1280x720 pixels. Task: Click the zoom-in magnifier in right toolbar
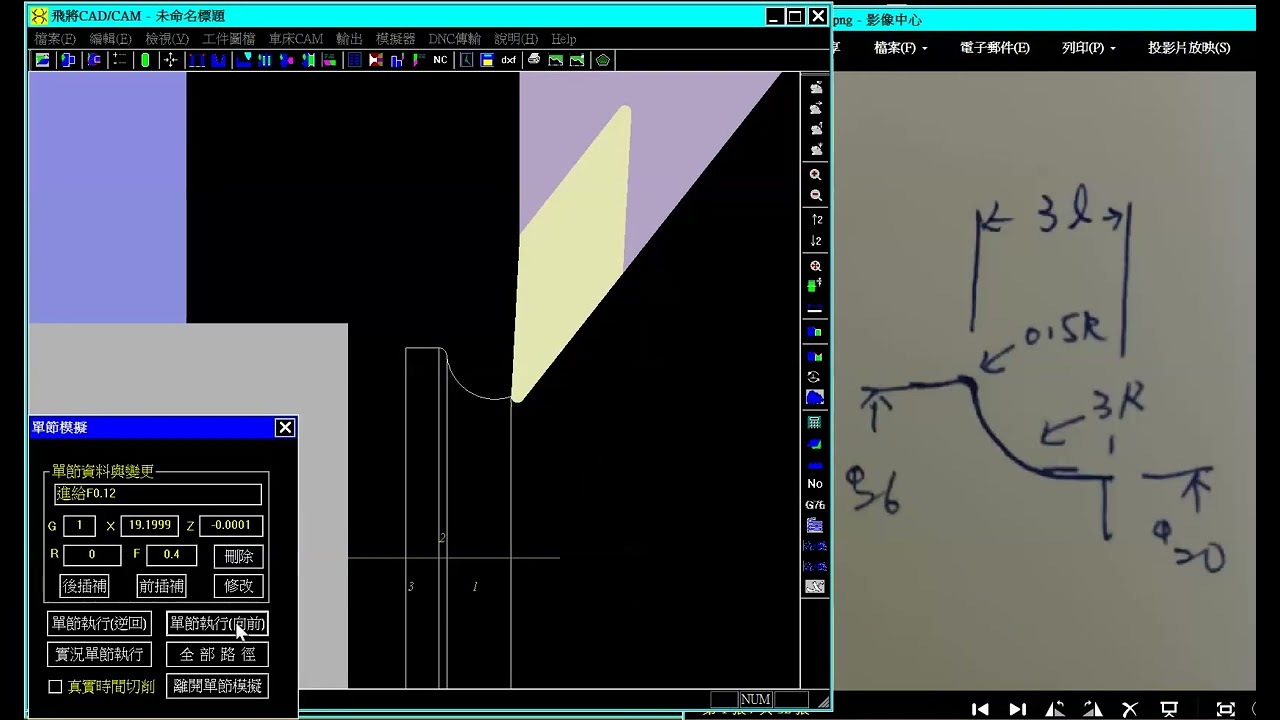coord(816,175)
